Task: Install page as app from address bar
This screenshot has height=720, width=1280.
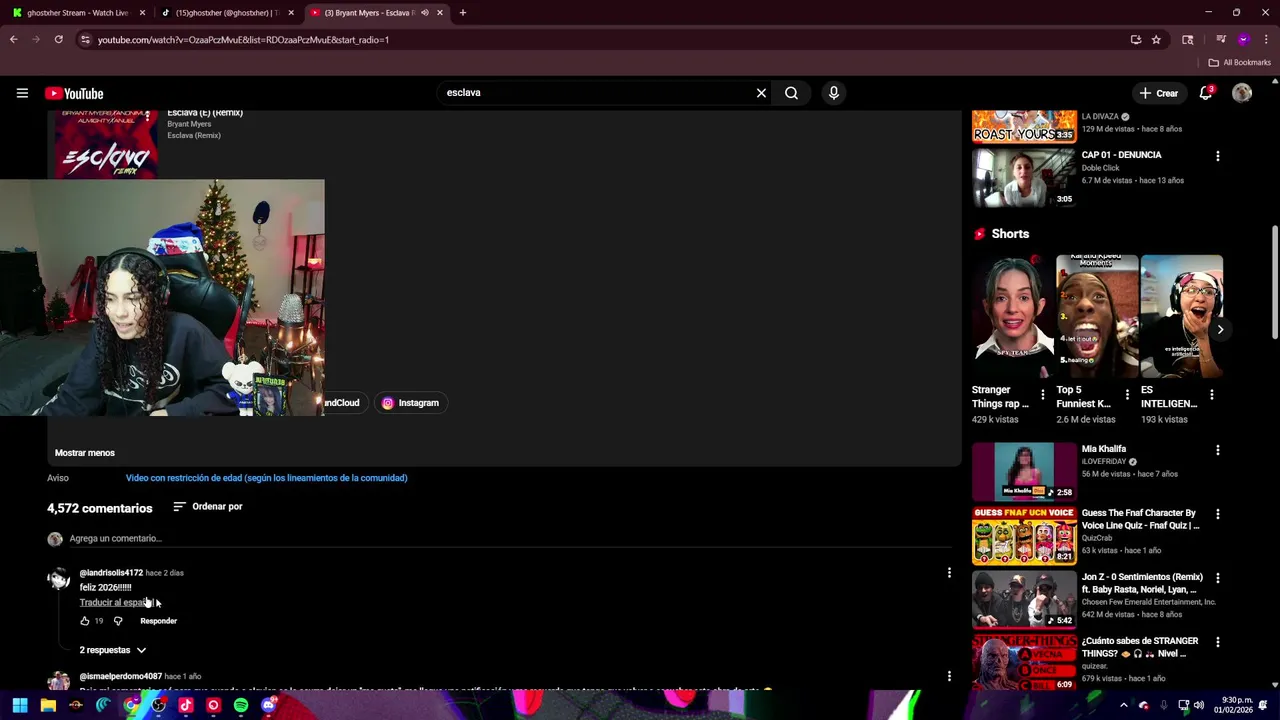Action: 1136,40
